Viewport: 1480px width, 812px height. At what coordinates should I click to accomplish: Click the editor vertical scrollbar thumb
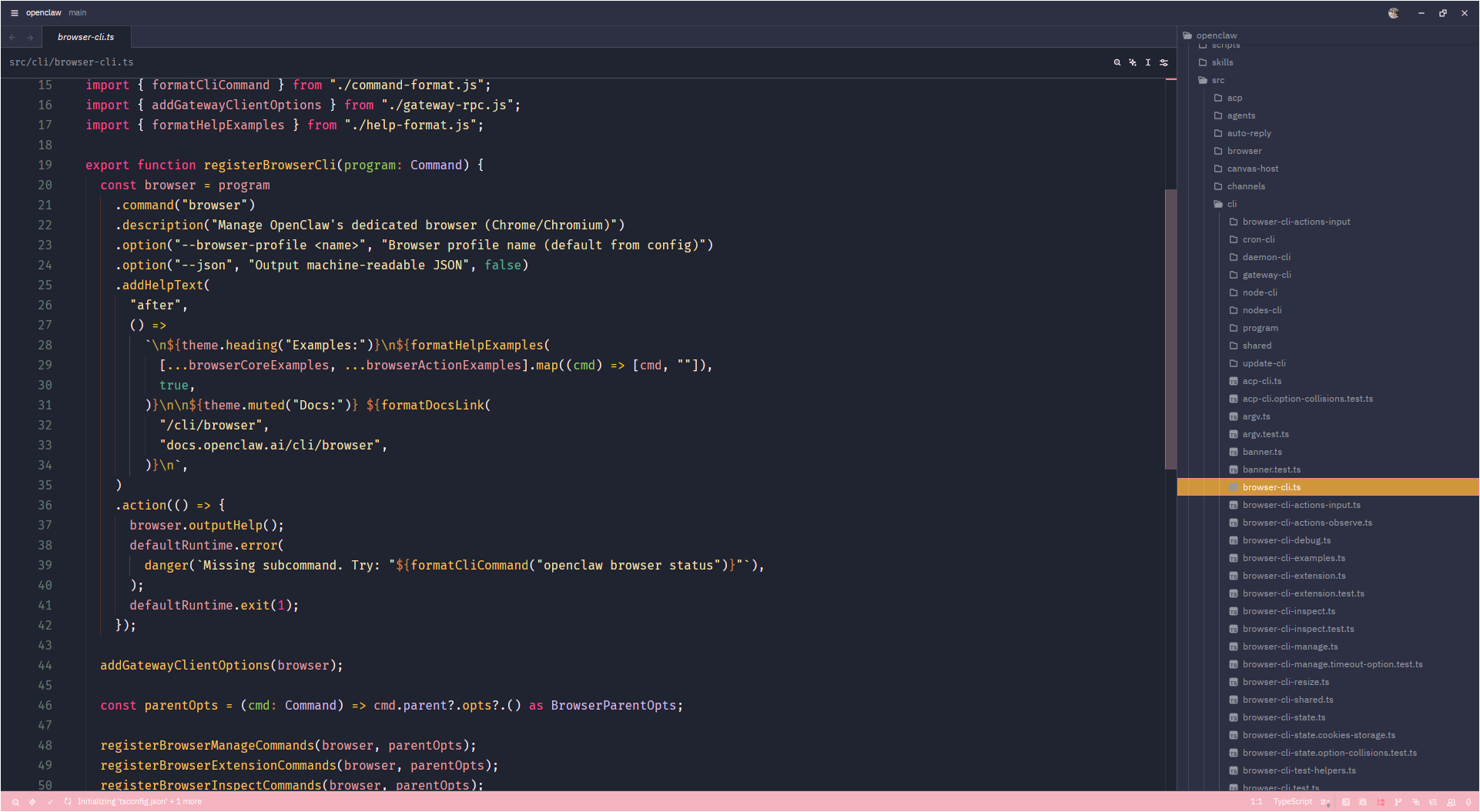tap(1170, 329)
